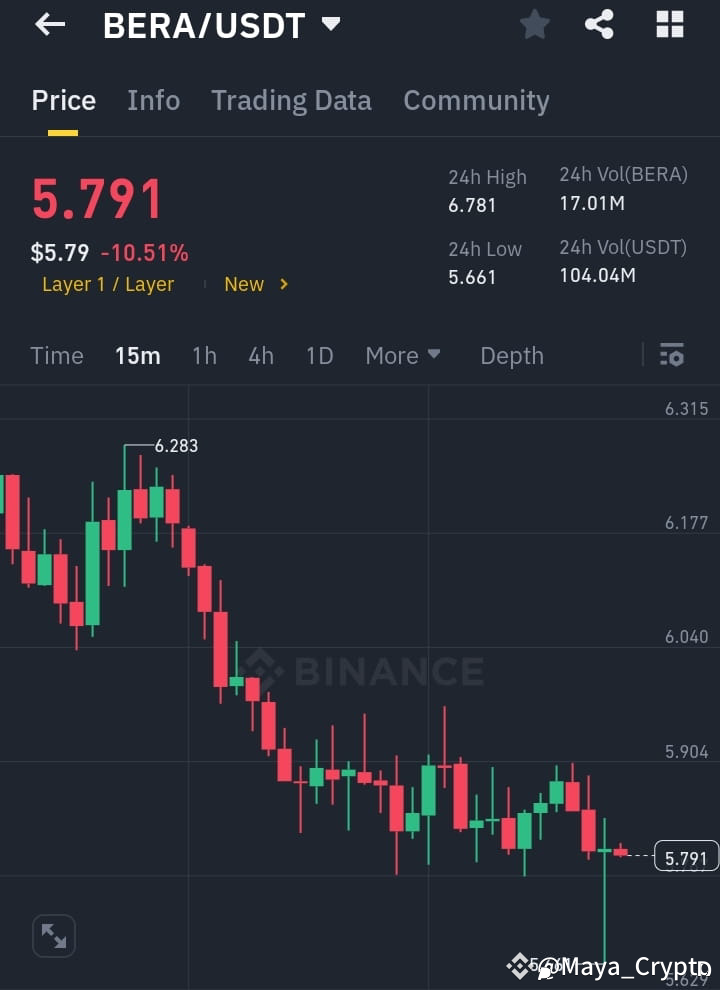Viewport: 720px width, 990px height.
Task: Open the New listing chevron link
Action: (256, 284)
